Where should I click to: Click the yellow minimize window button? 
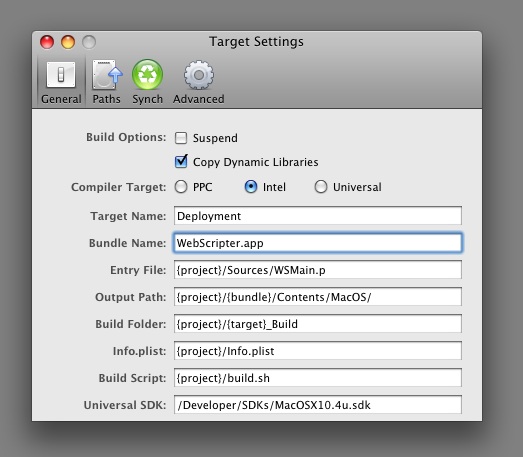[x=68, y=42]
